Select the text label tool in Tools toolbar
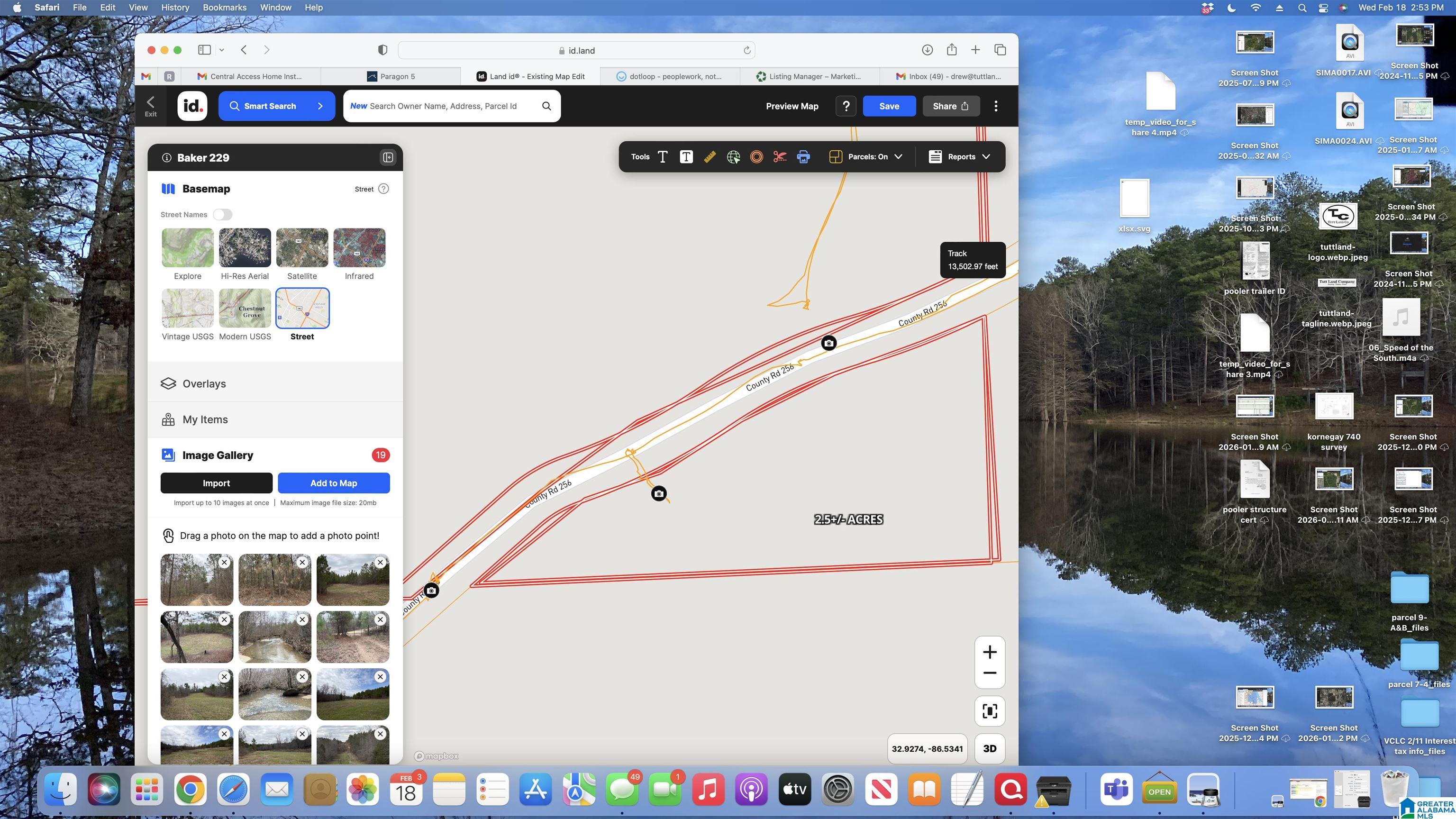 click(663, 156)
